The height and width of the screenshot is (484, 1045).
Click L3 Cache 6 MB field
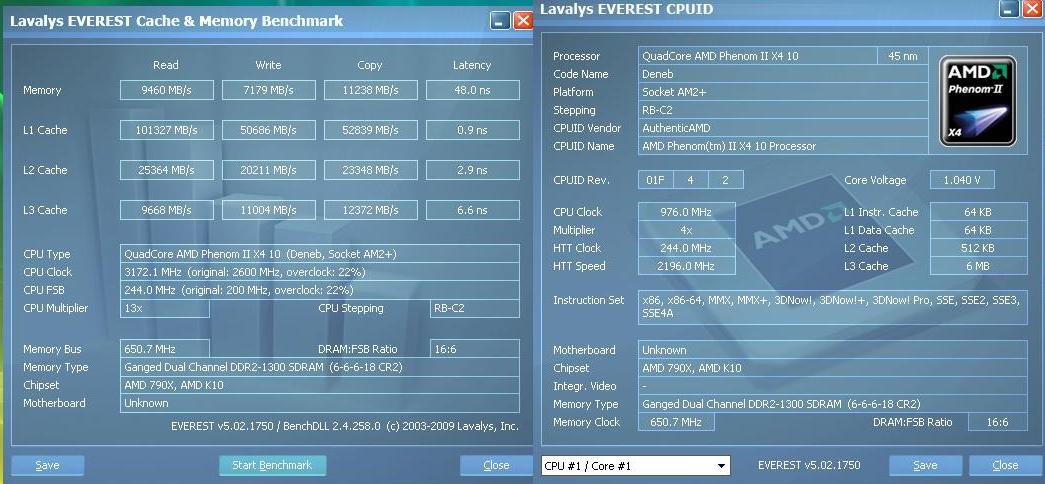click(x=979, y=266)
